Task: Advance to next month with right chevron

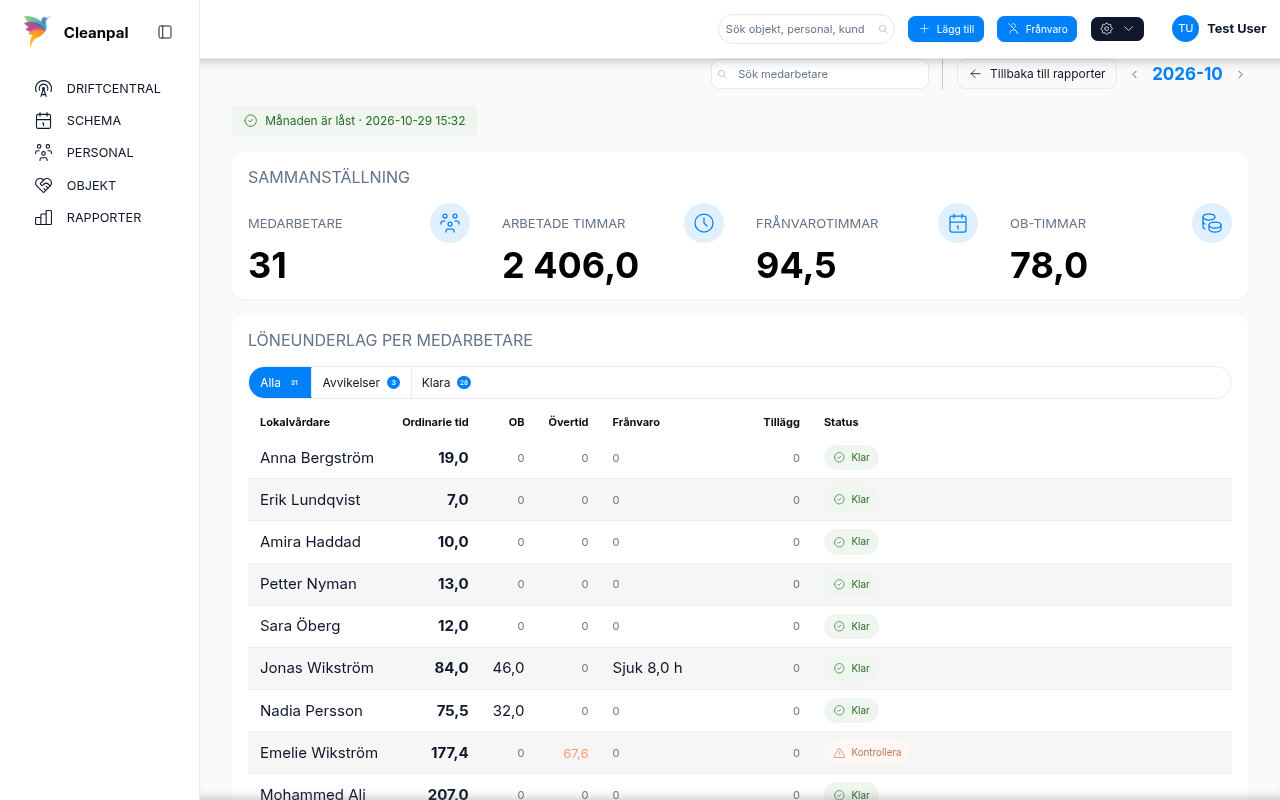Action: click(1240, 74)
